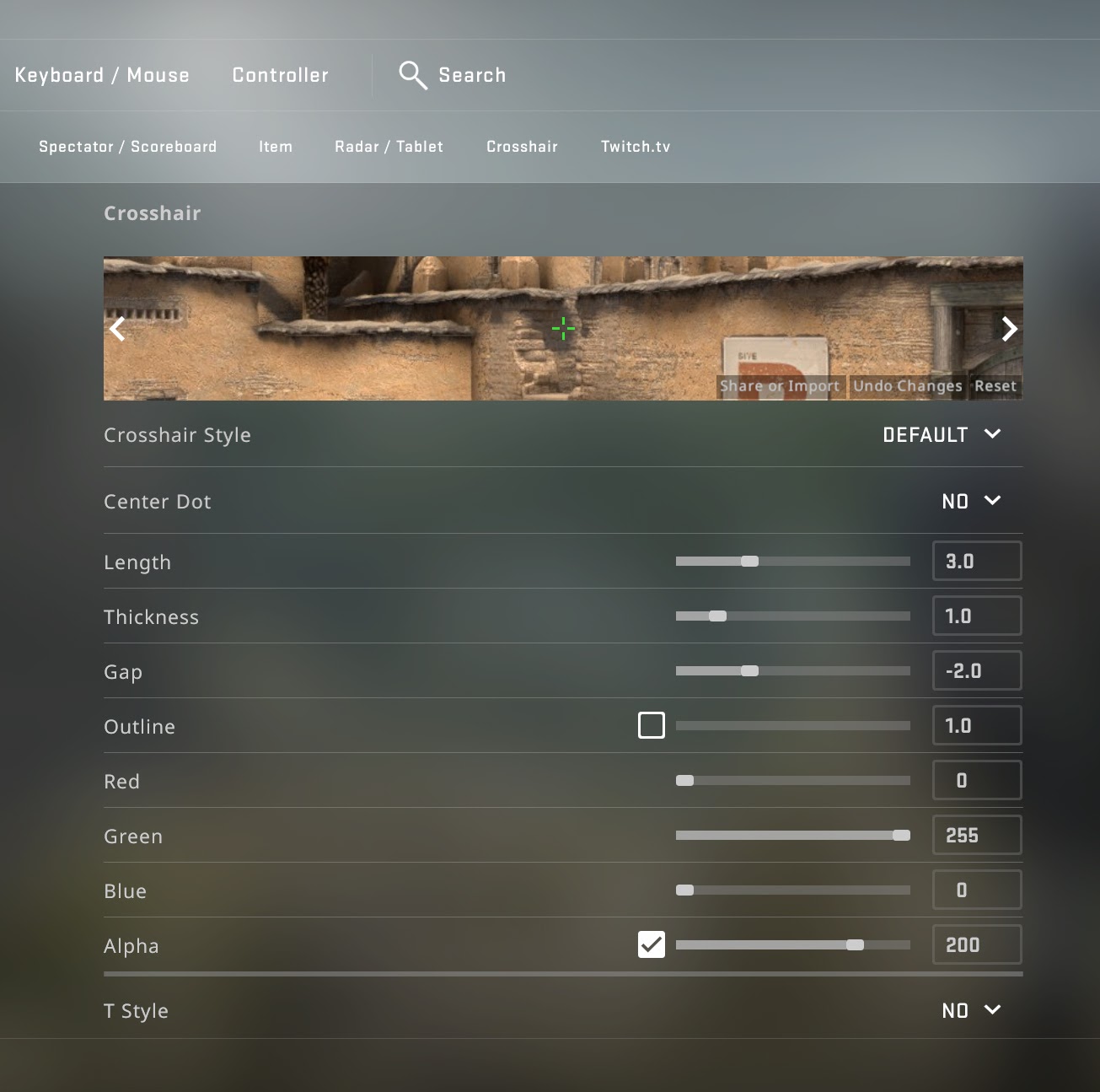
Task: Click the Blue slider handle
Action: pos(684,890)
